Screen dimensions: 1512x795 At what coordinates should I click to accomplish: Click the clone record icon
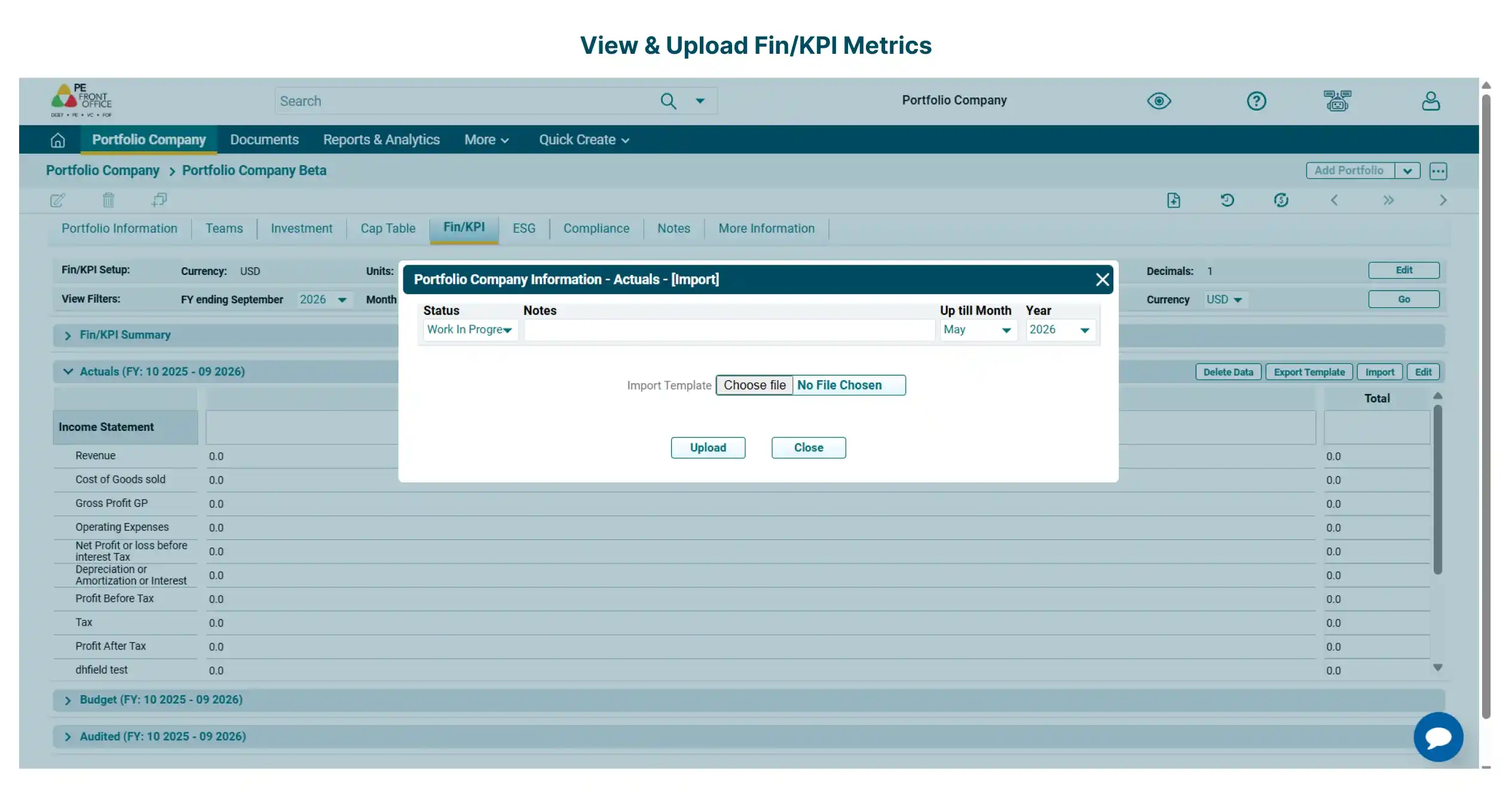click(159, 200)
